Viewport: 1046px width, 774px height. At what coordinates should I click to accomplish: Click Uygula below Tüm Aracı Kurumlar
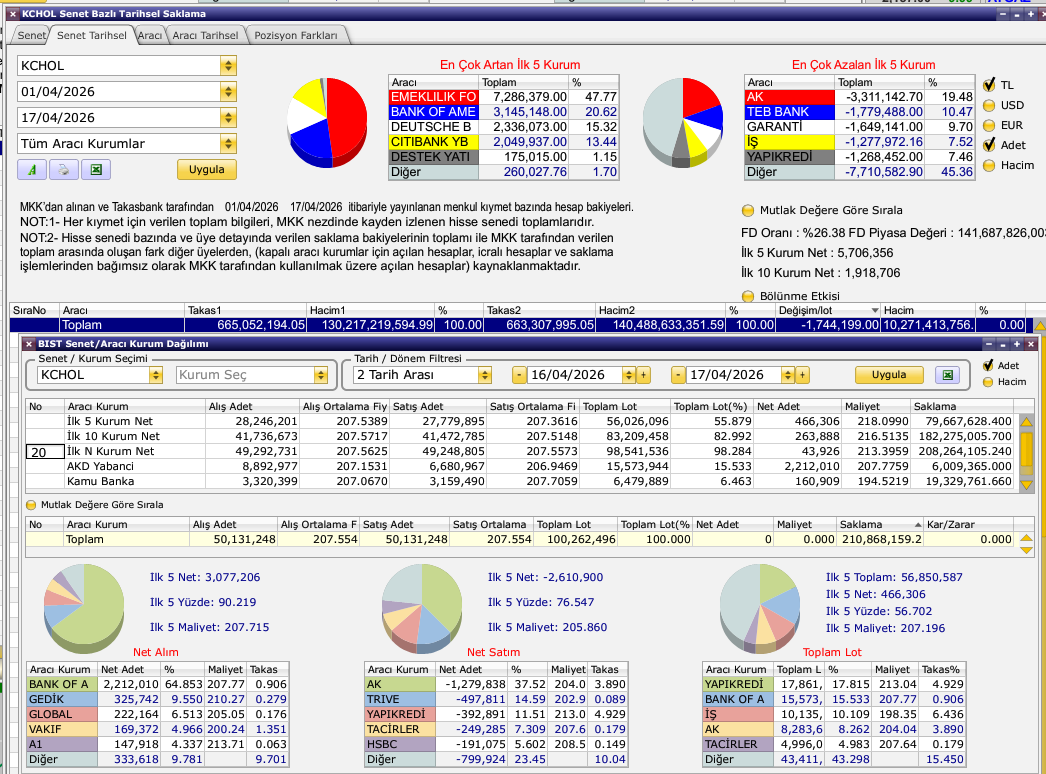pos(207,169)
